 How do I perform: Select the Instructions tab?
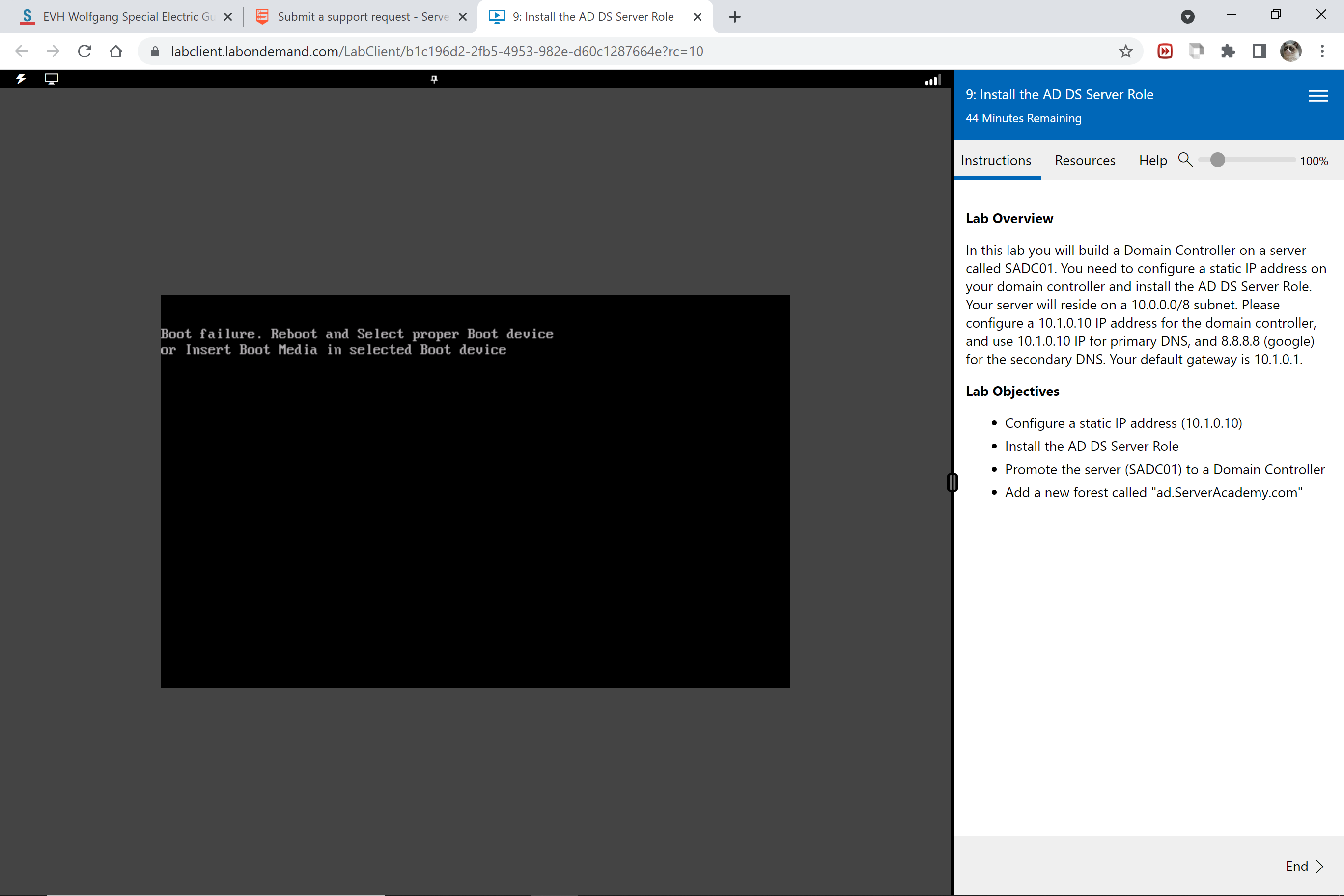(x=995, y=161)
